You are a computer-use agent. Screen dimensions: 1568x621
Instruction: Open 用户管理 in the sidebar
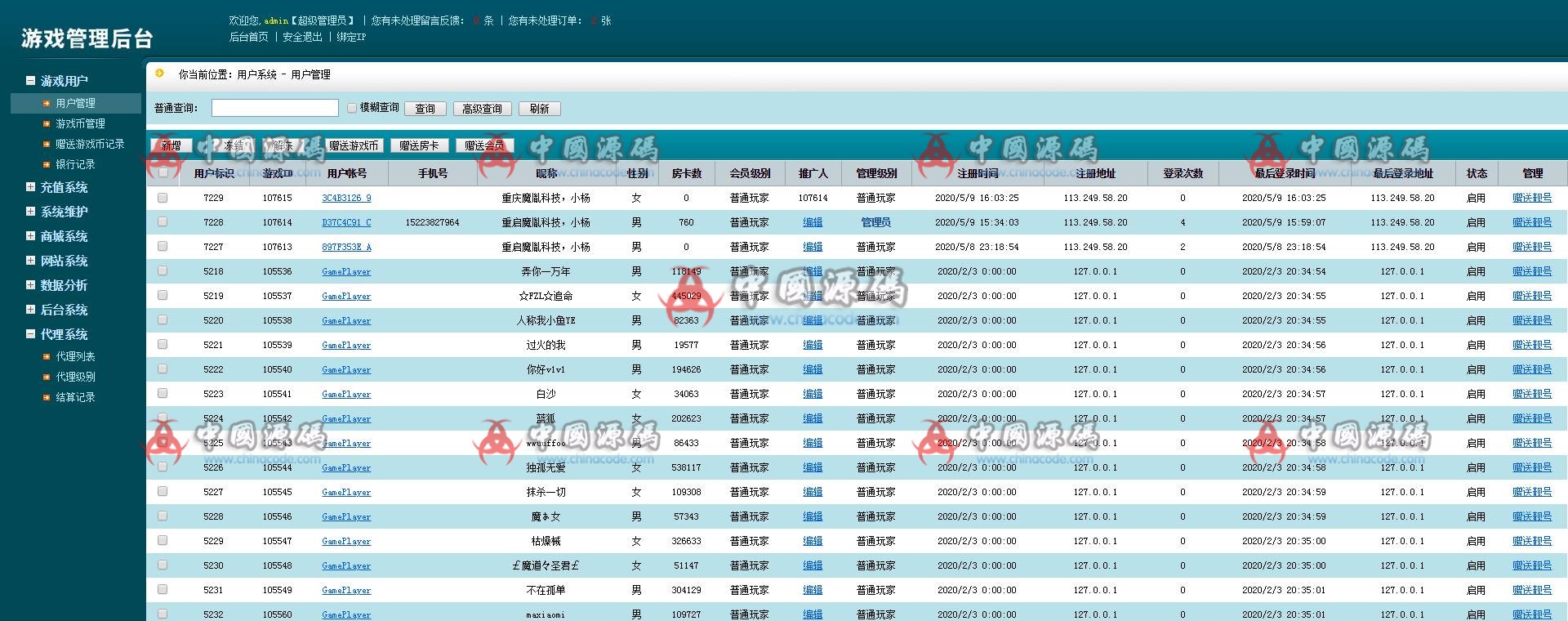75,103
